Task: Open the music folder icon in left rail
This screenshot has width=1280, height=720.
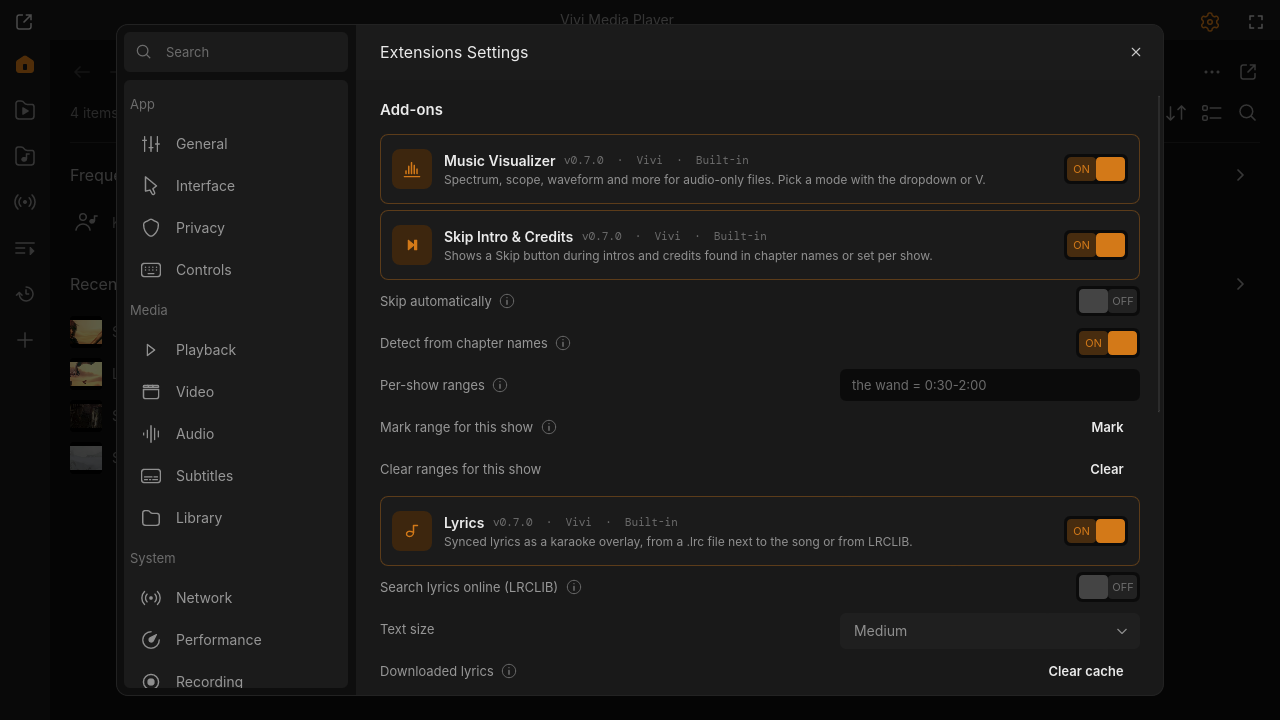Action: point(25,156)
